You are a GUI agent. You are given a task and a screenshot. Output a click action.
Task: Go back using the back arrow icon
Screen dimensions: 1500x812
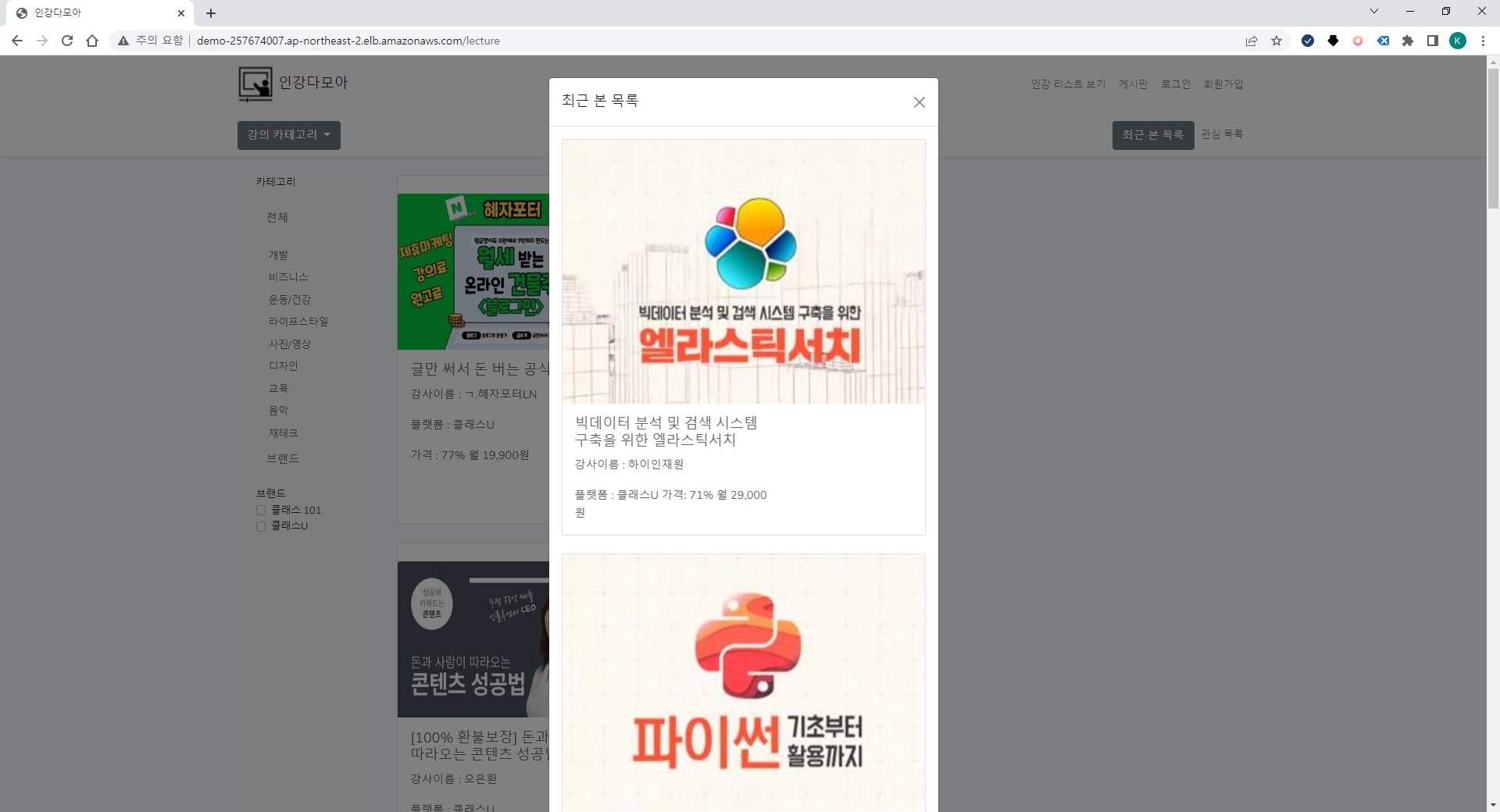[x=17, y=41]
